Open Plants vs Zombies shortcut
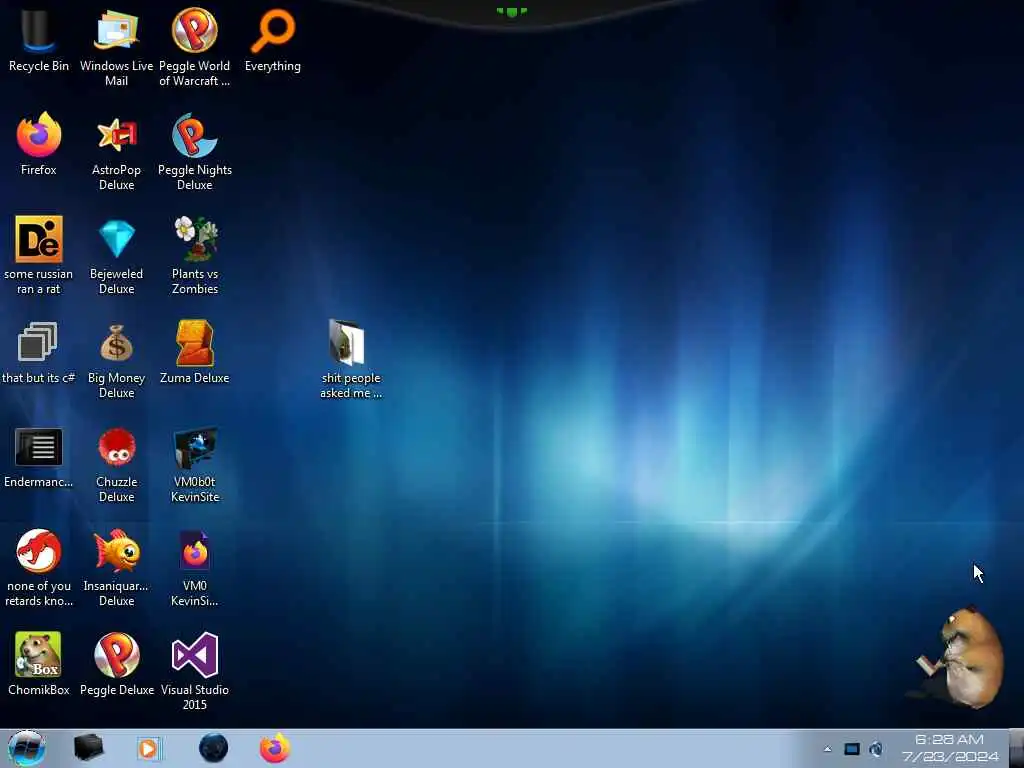 tap(195, 255)
